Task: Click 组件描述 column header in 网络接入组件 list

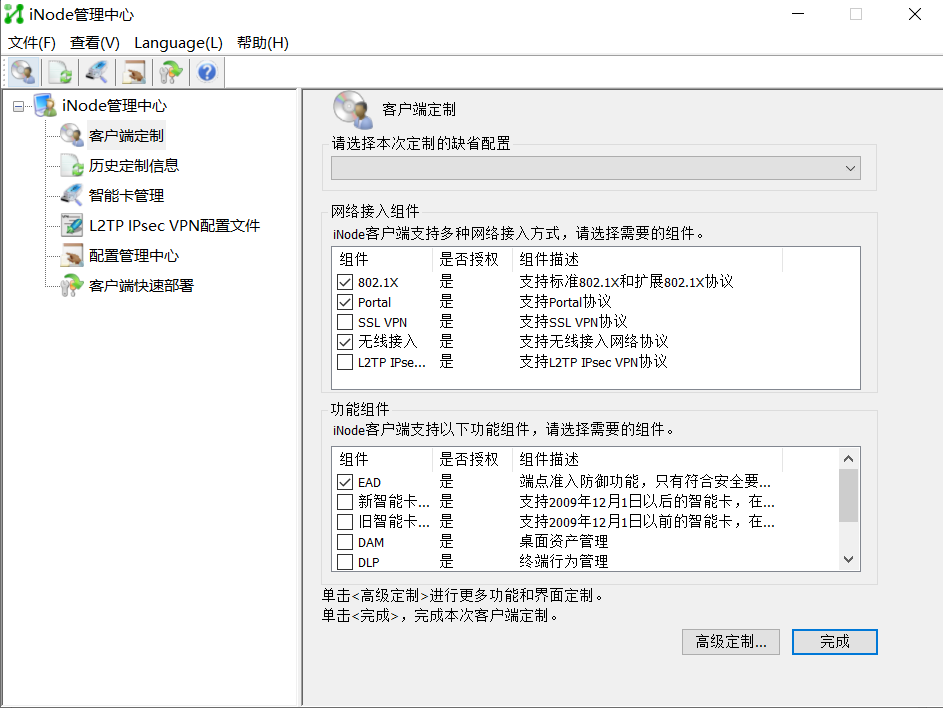Action: 647,259
